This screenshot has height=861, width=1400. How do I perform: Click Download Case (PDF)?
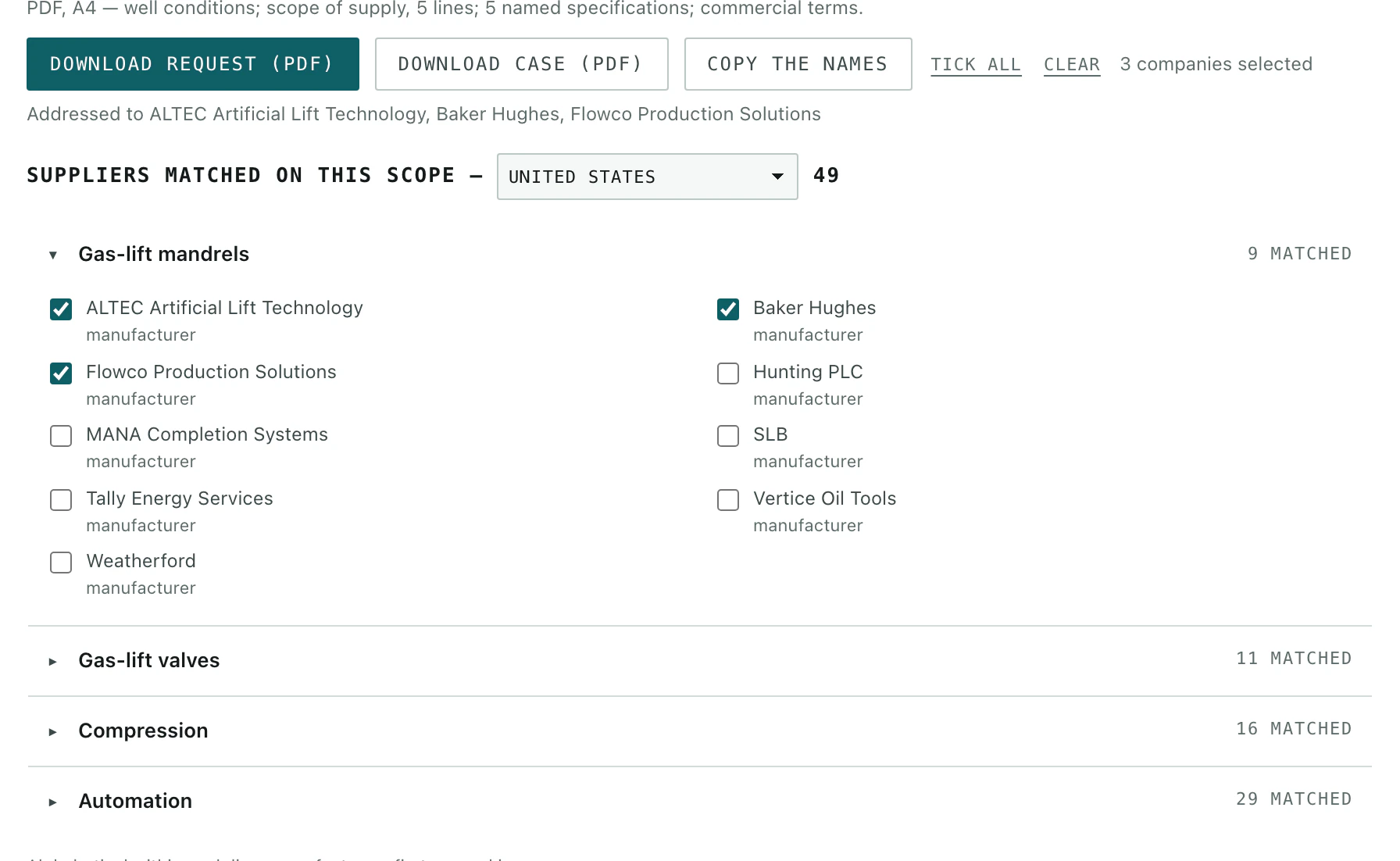coord(521,64)
